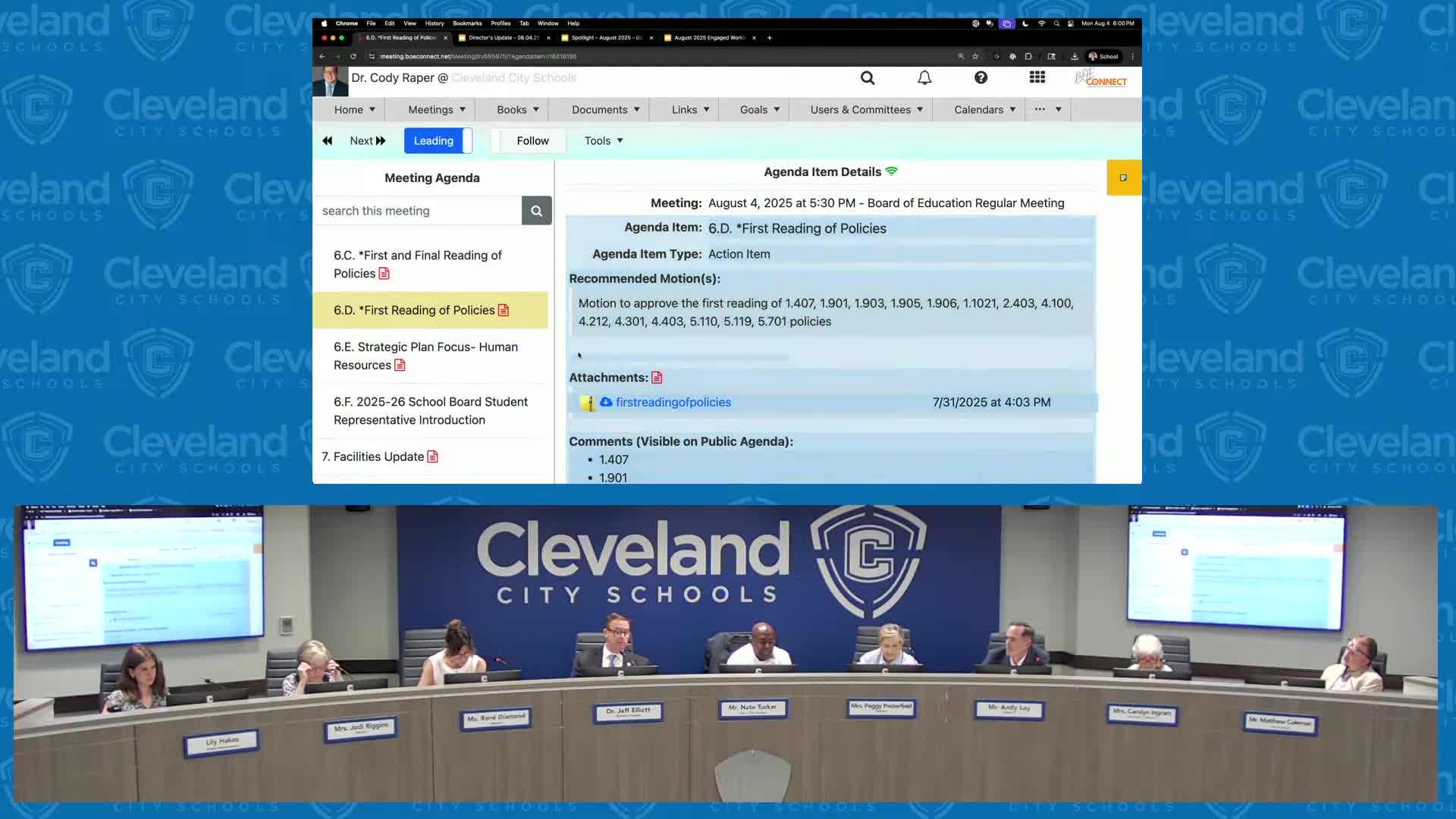The image size is (1456, 819).
Task: Click the help question mark icon
Action: coord(981,78)
